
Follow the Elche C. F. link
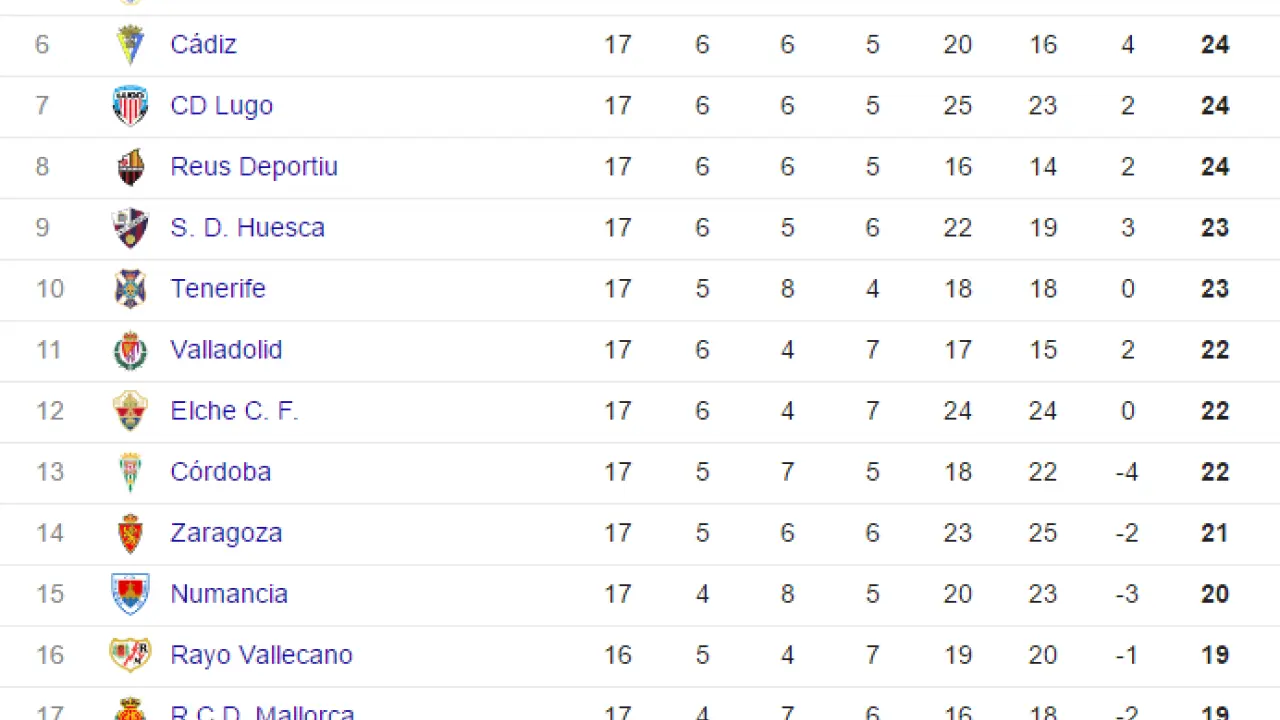pyautogui.click(x=234, y=411)
